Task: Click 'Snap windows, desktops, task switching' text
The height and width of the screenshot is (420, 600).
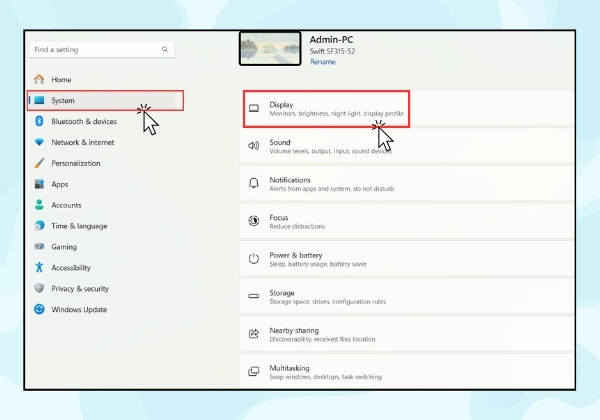Action: click(x=326, y=377)
